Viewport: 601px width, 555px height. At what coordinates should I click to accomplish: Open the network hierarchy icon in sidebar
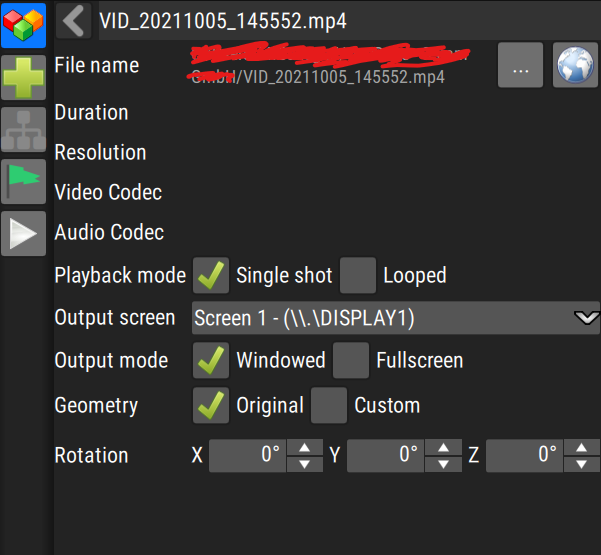click(23, 129)
